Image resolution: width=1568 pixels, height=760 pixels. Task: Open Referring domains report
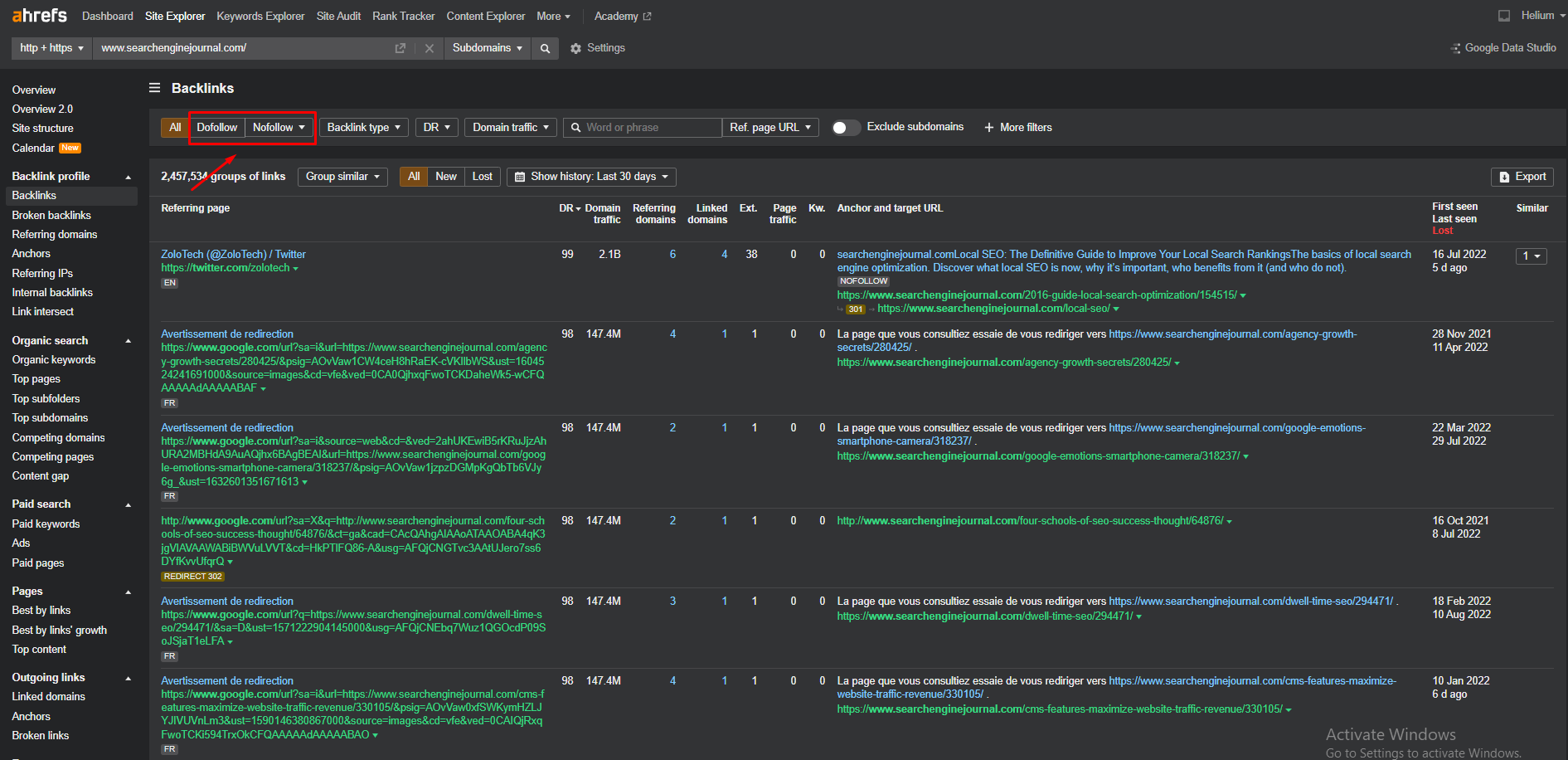point(55,234)
